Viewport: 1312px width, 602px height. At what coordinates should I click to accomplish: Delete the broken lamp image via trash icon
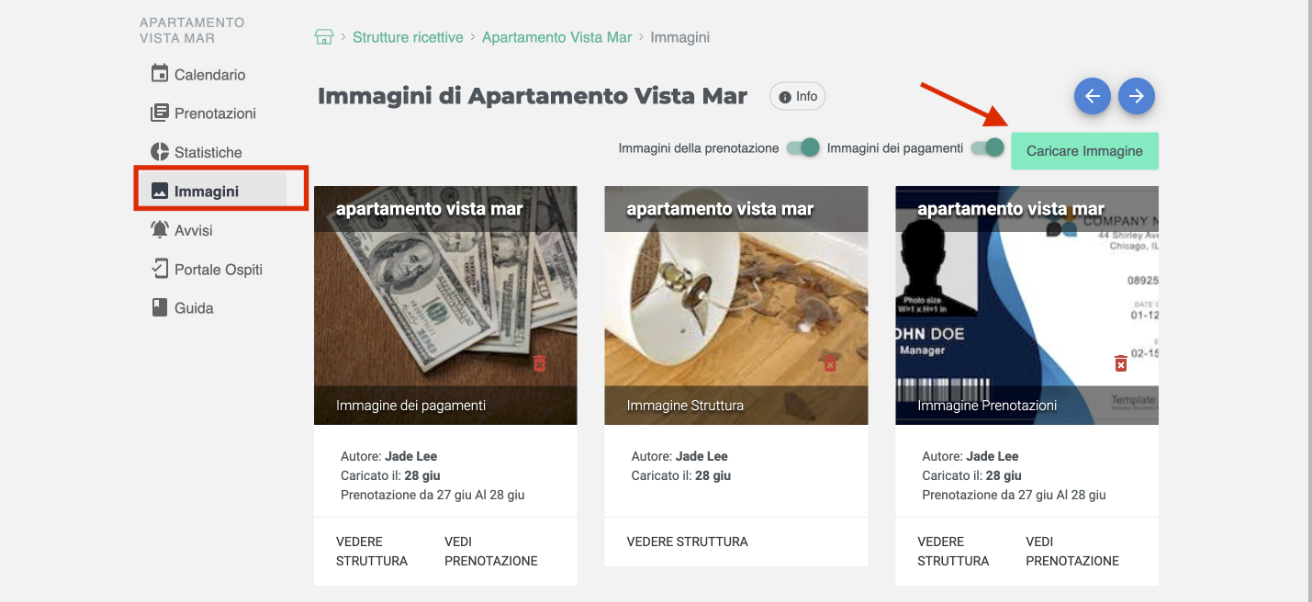829,363
